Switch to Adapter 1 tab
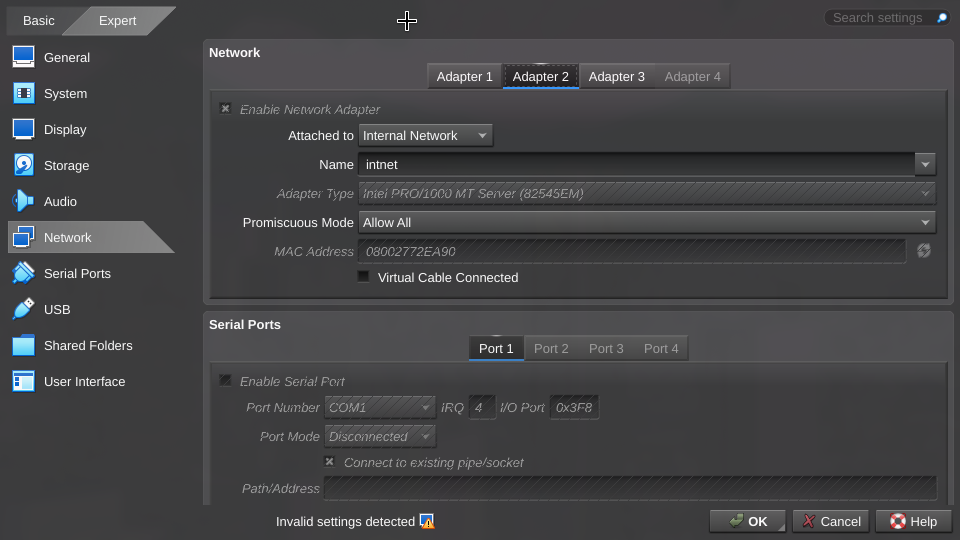Image resolution: width=960 pixels, height=540 pixels. pos(464,77)
